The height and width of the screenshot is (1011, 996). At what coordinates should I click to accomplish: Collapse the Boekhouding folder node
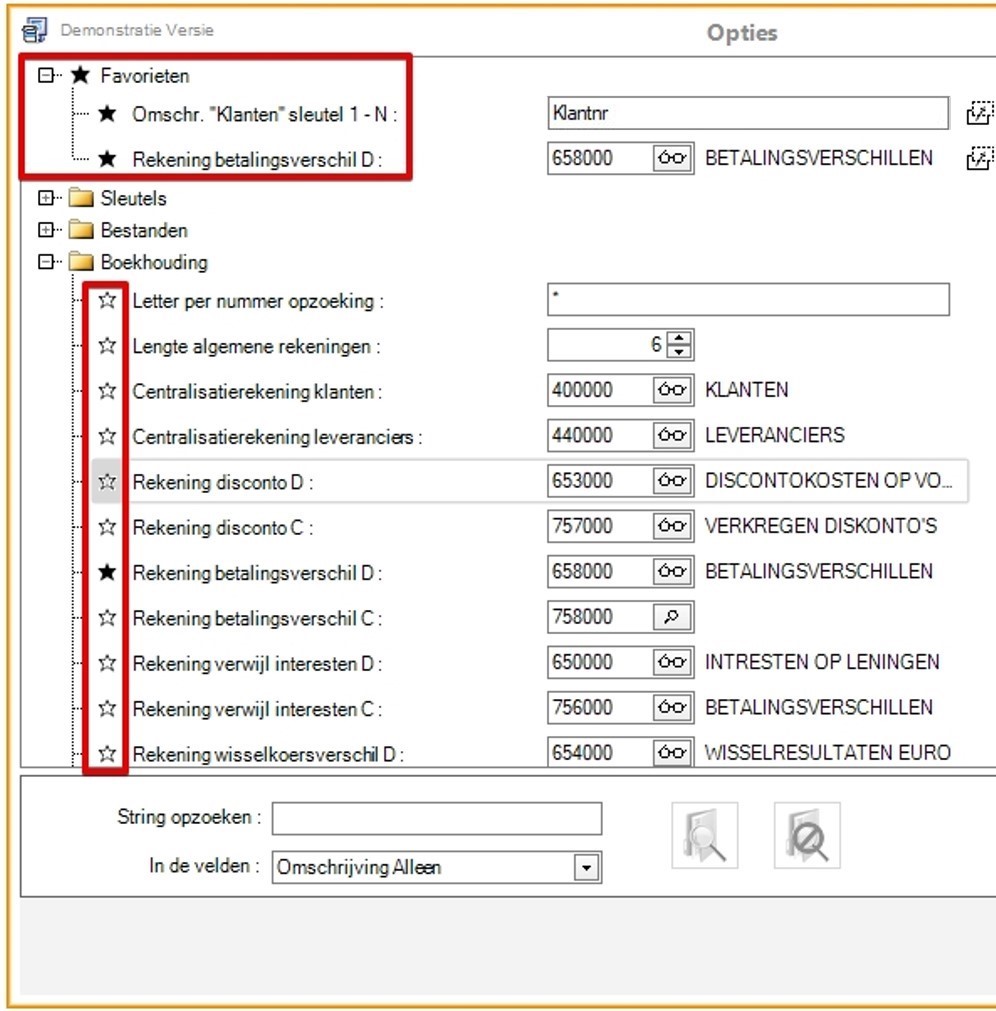coord(45,262)
